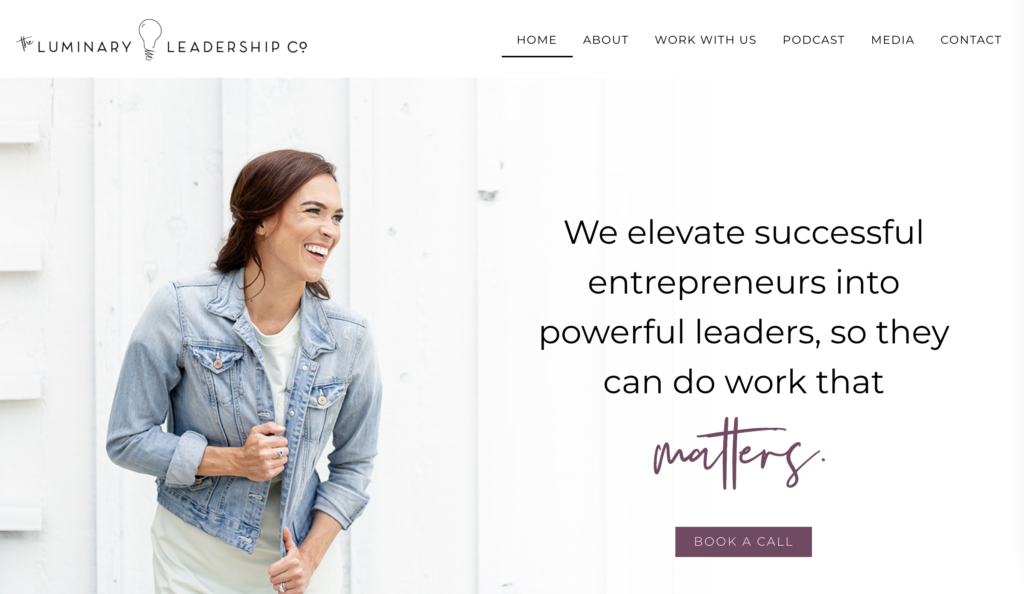Click the 'Co' mark at logo end
This screenshot has width=1024, height=594.
(297, 47)
